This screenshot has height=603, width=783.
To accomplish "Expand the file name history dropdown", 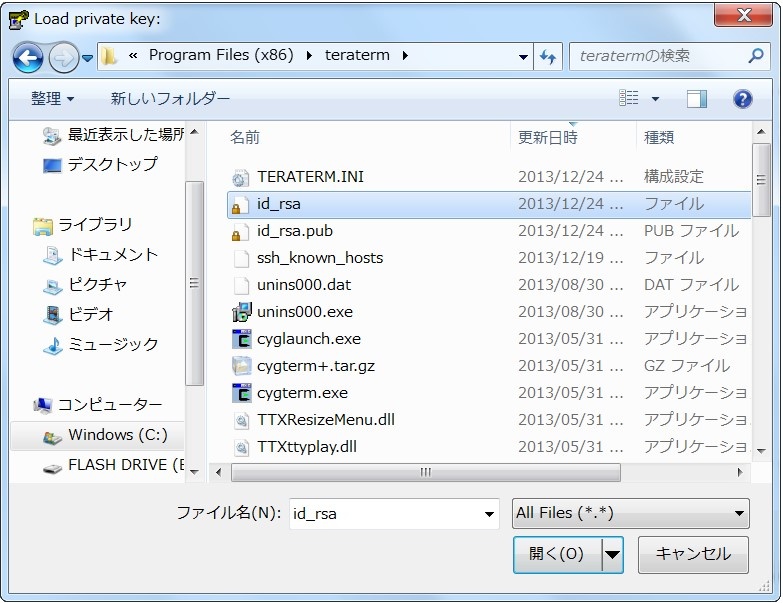I will pos(489,514).
